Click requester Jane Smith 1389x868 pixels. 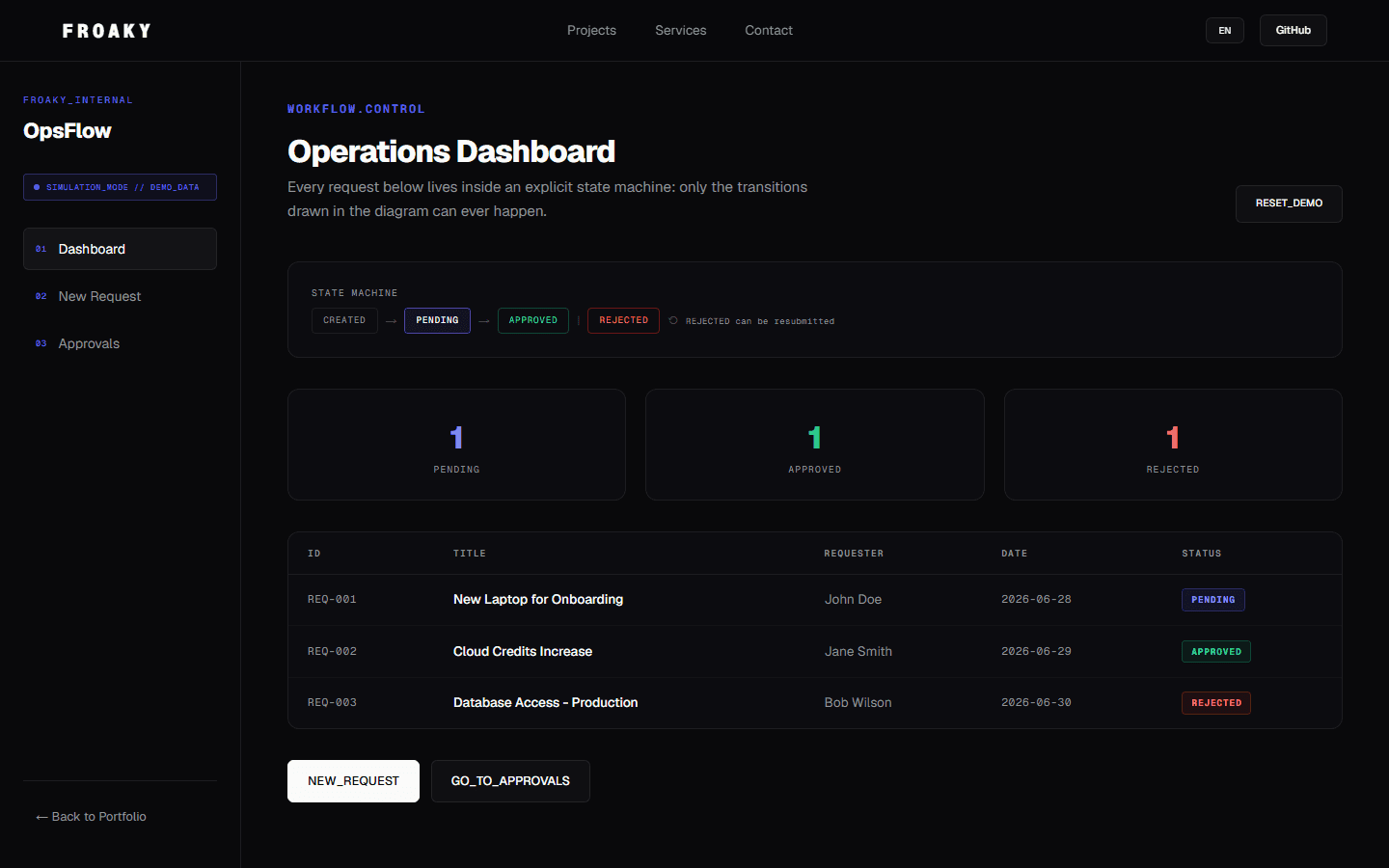click(858, 652)
